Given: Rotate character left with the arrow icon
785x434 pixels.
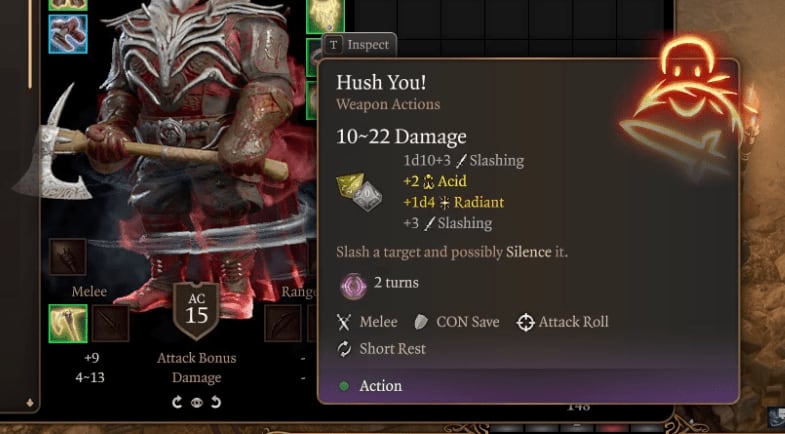Looking at the screenshot, I should (x=177, y=402).
